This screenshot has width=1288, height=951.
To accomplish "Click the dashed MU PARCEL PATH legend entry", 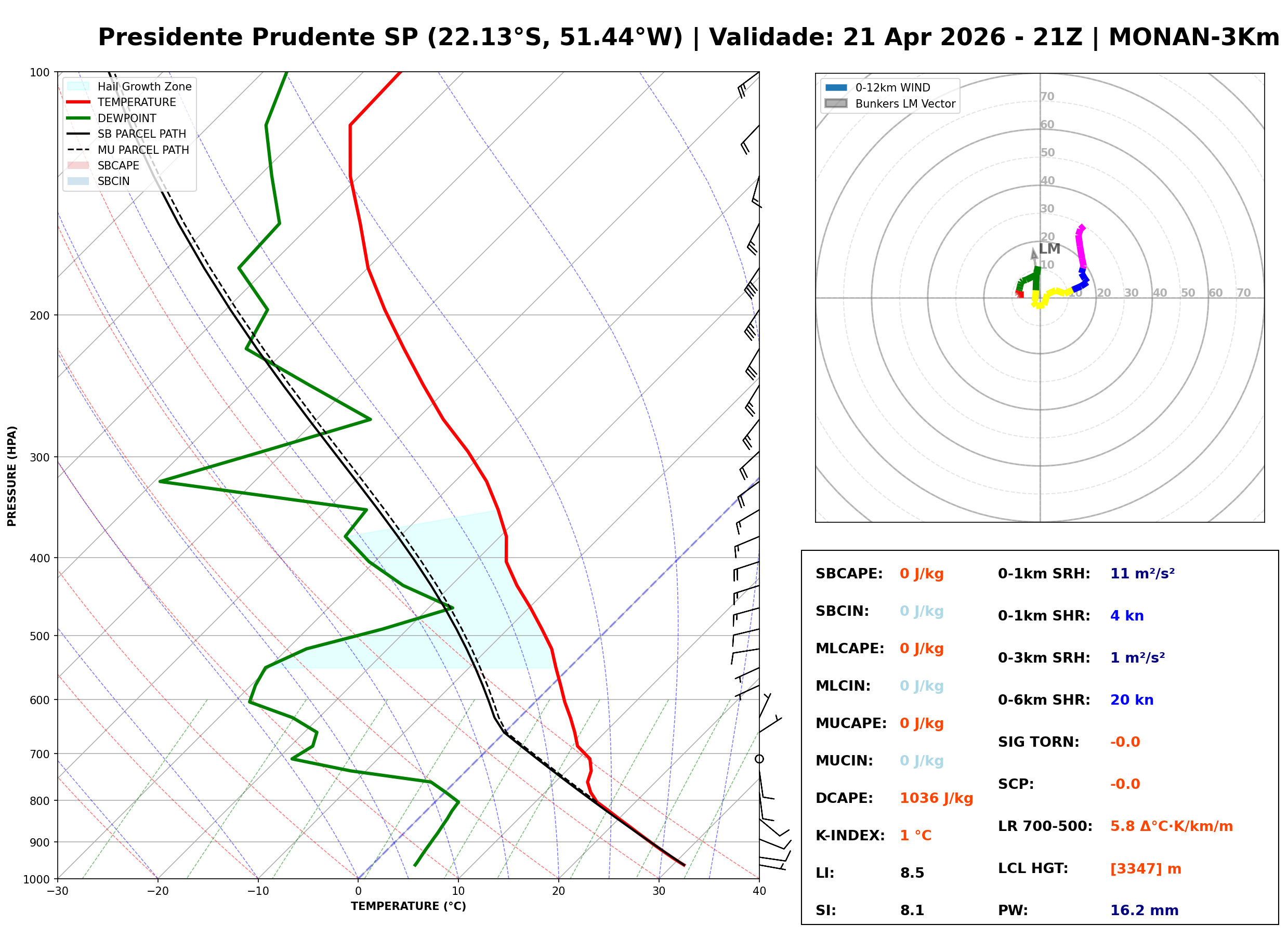I will pyautogui.click(x=78, y=150).
